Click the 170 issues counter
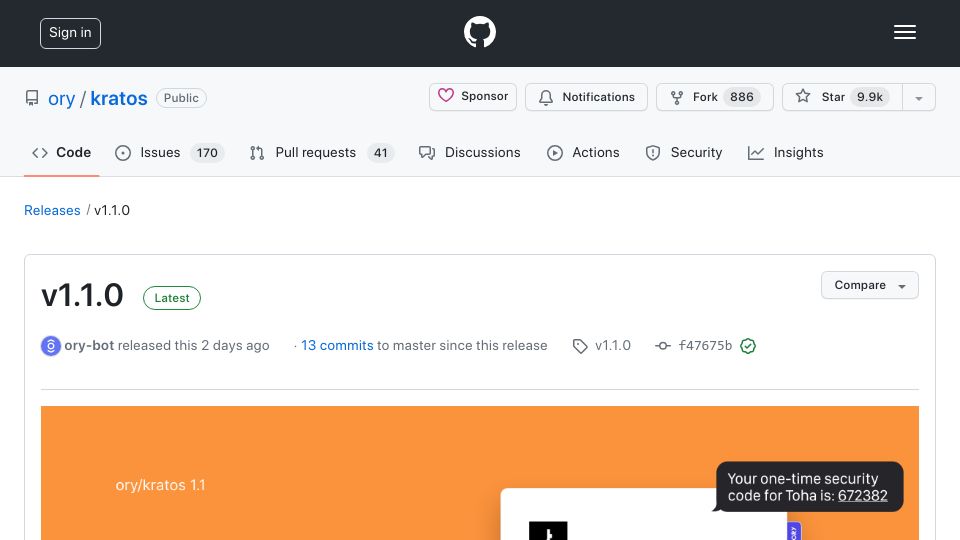The width and height of the screenshot is (960, 540). coord(207,152)
